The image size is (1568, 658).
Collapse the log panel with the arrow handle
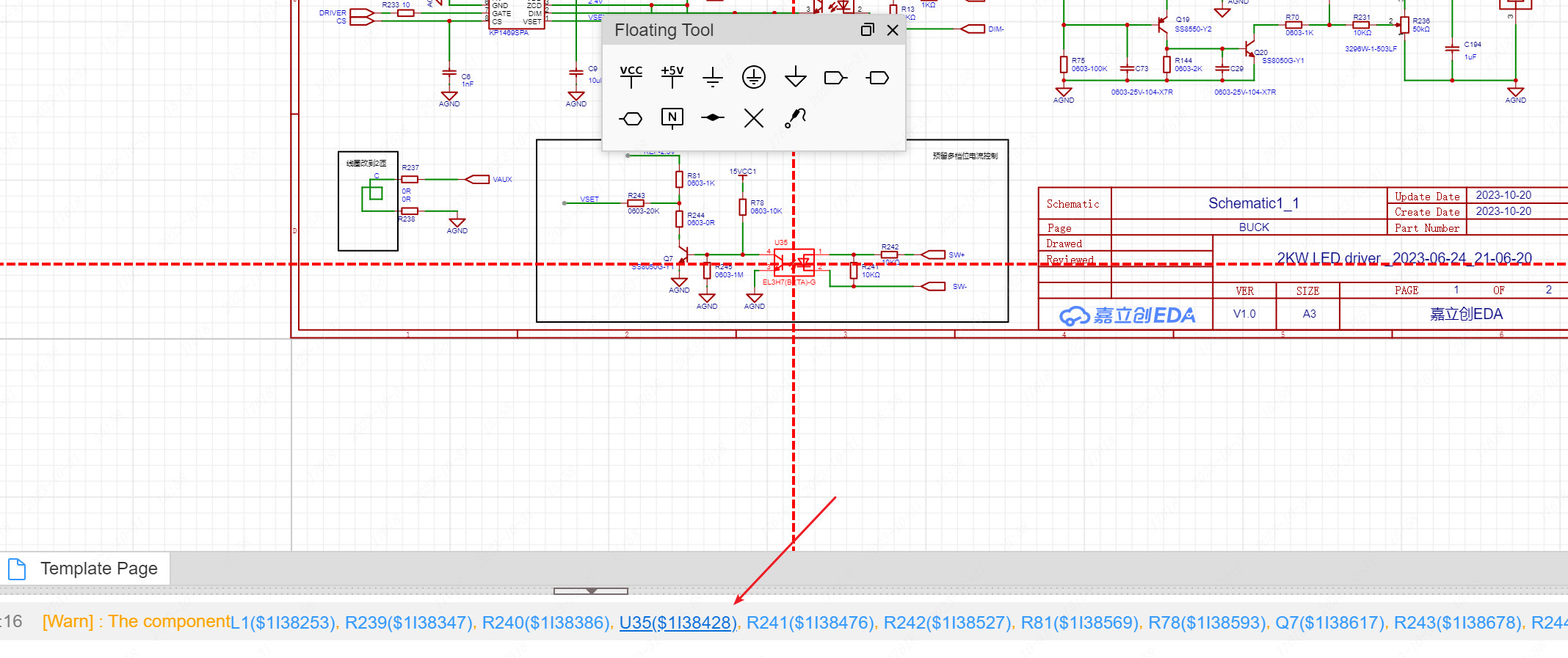[x=591, y=591]
